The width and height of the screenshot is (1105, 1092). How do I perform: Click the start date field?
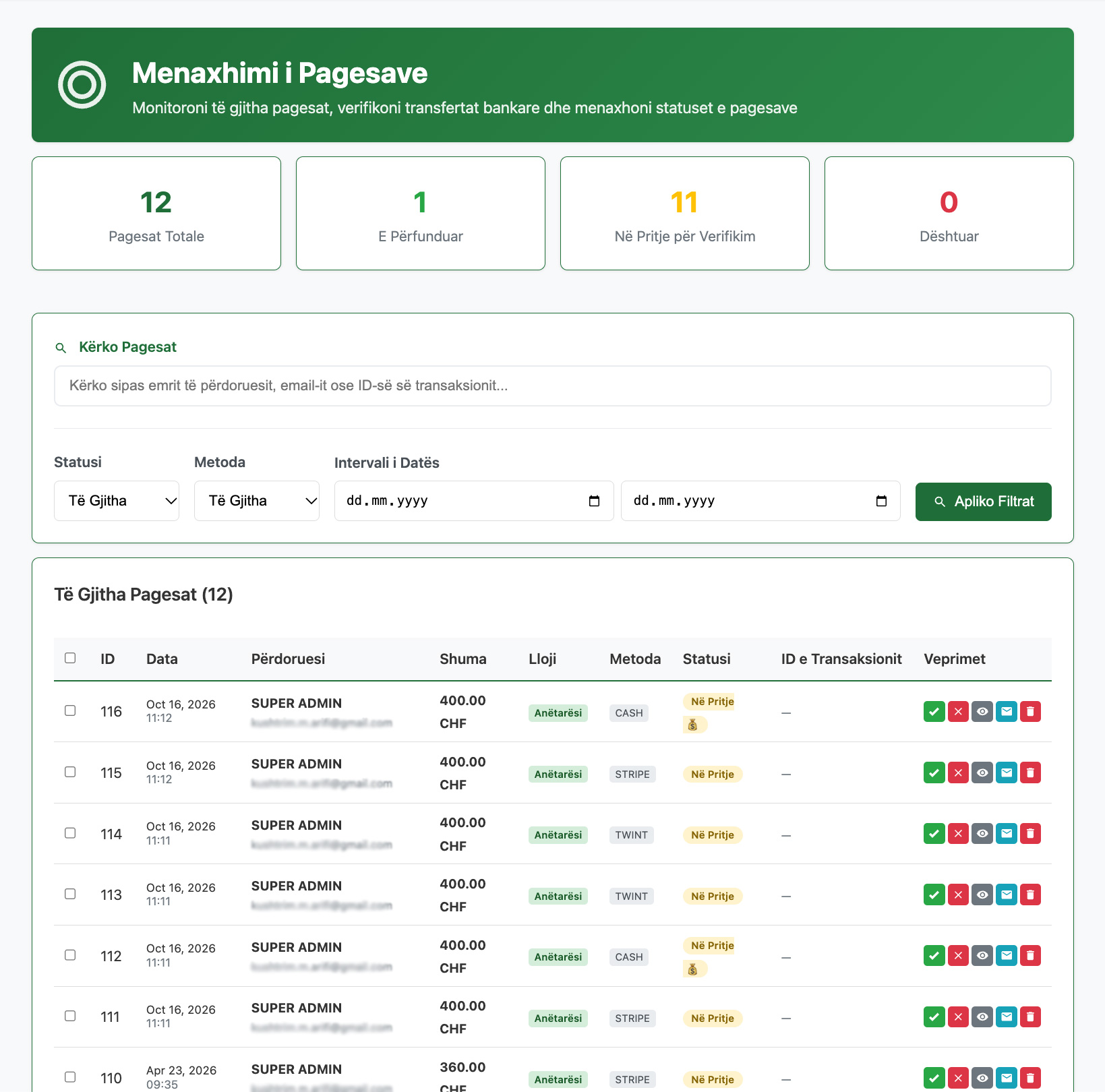[x=474, y=501]
